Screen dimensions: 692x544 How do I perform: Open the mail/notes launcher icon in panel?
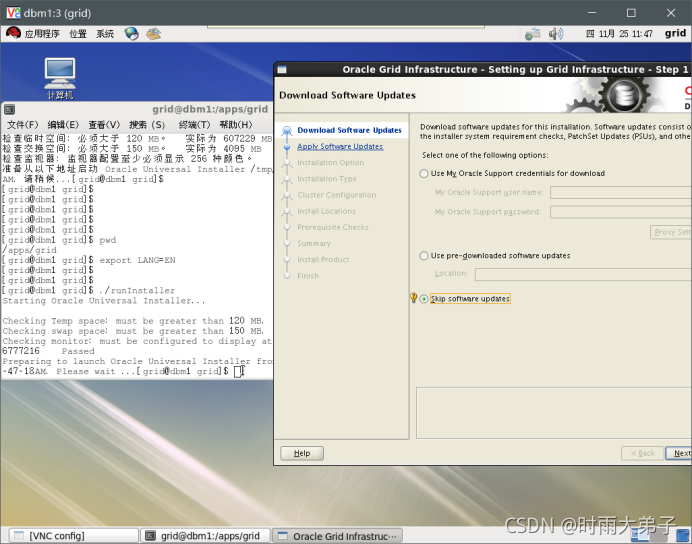click(153, 34)
